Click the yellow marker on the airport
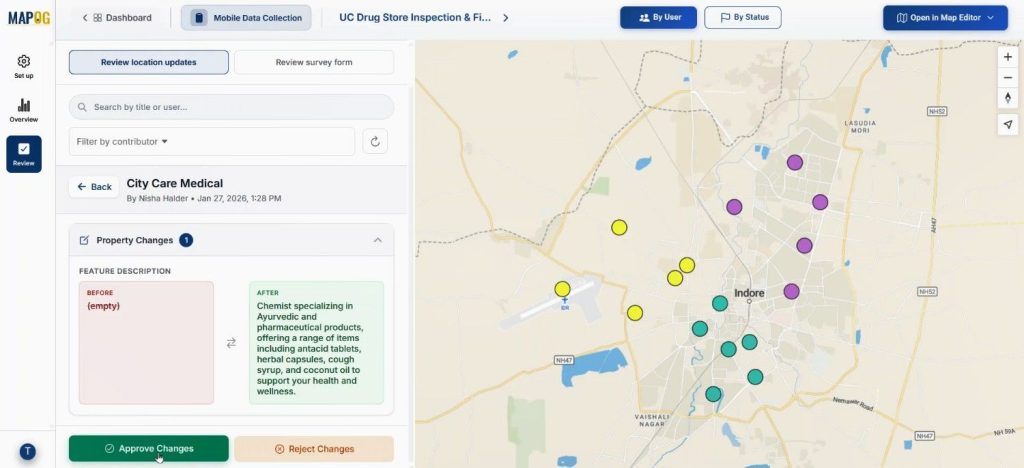Image resolution: width=1024 pixels, height=468 pixels. tap(562, 289)
